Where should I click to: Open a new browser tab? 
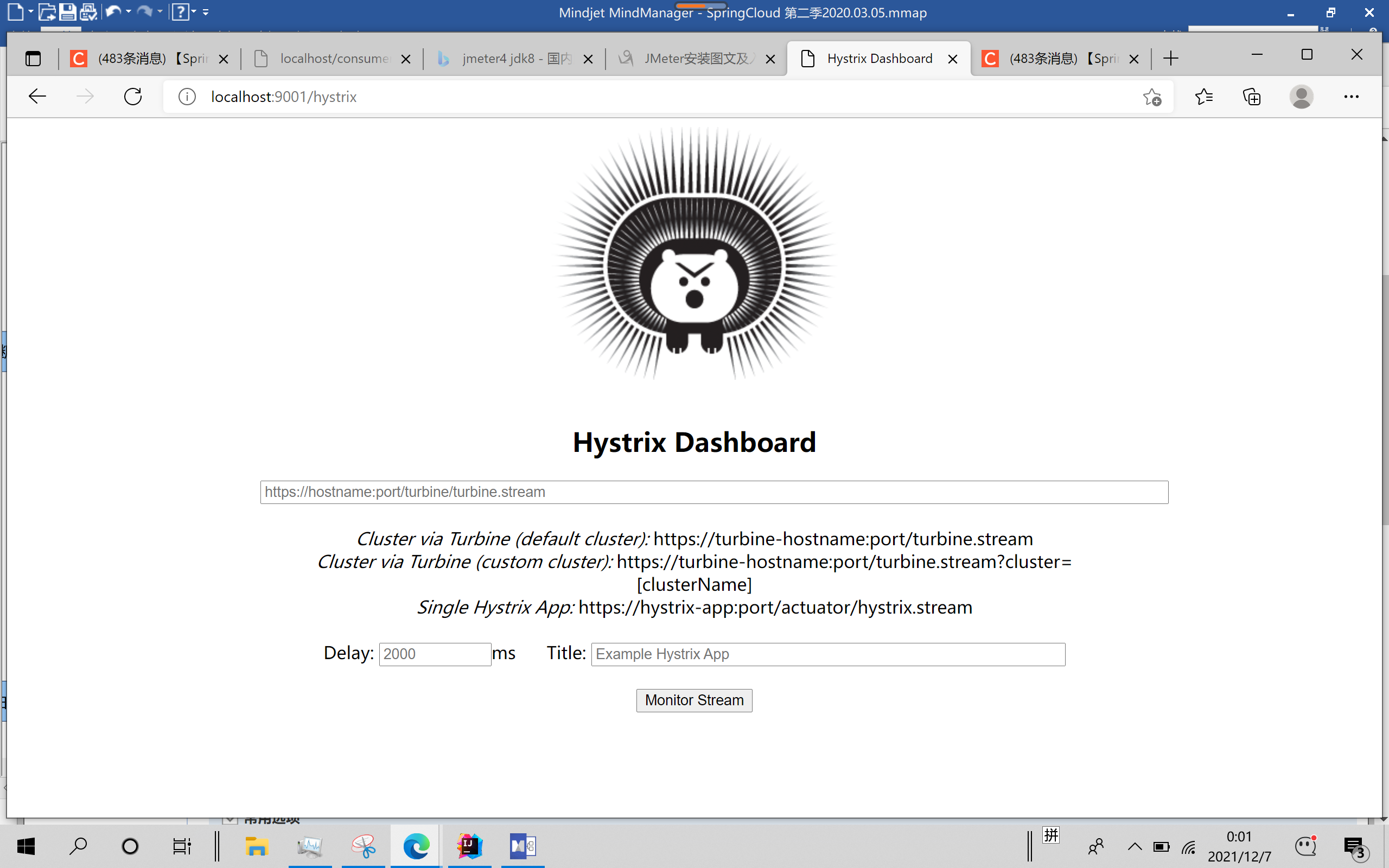coord(1170,59)
